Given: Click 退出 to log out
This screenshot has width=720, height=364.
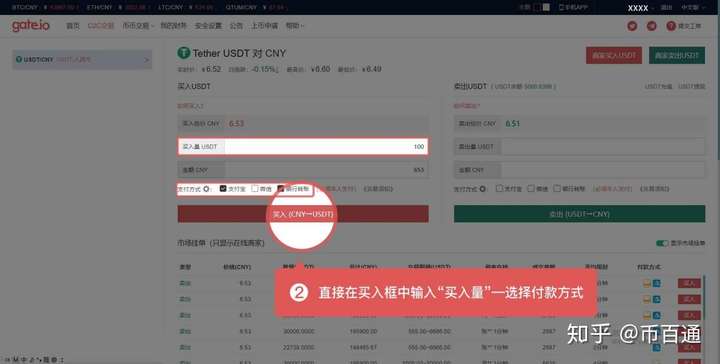Looking at the screenshot, I should (x=666, y=7).
